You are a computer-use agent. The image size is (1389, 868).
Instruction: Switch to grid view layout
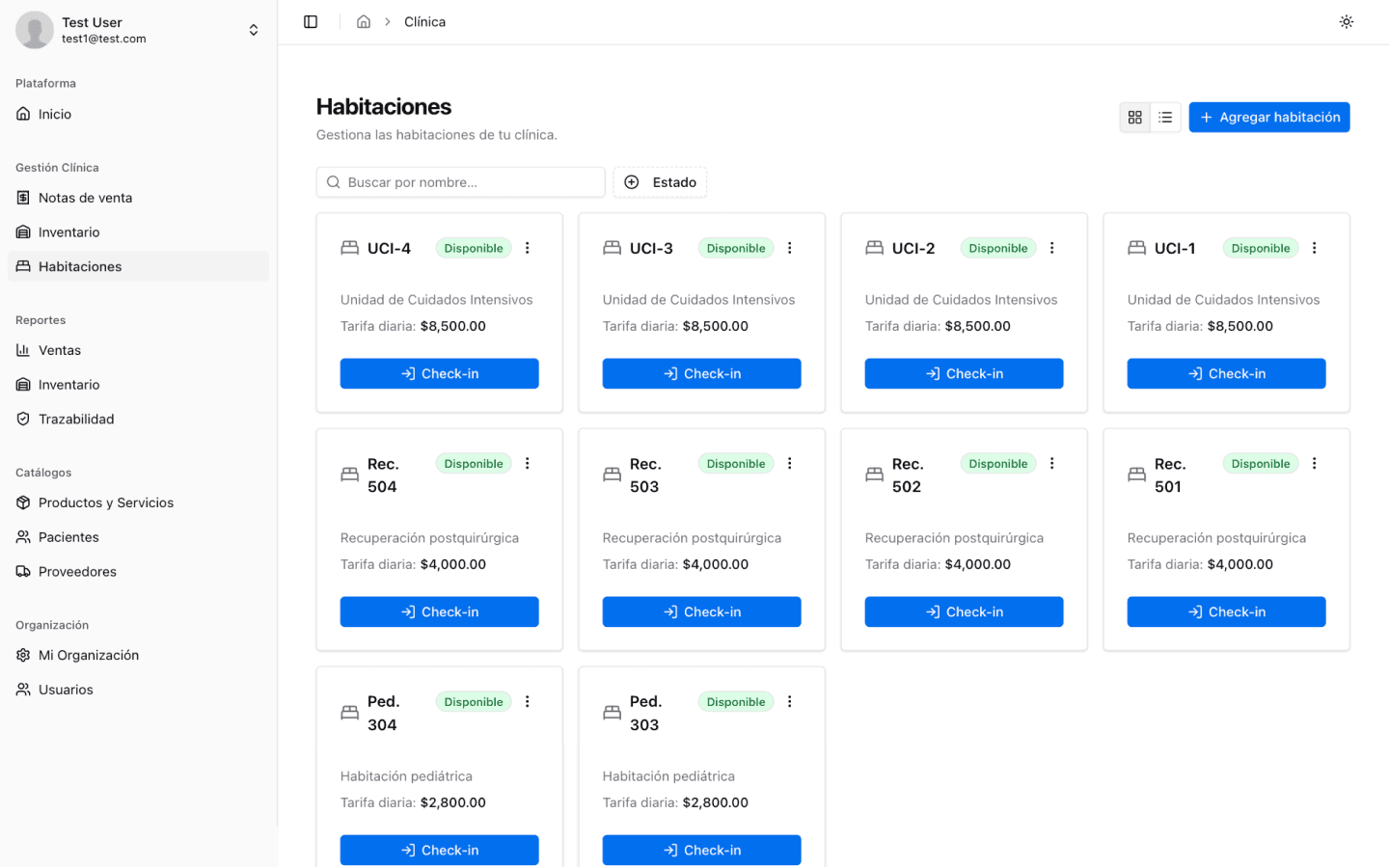(x=1134, y=117)
